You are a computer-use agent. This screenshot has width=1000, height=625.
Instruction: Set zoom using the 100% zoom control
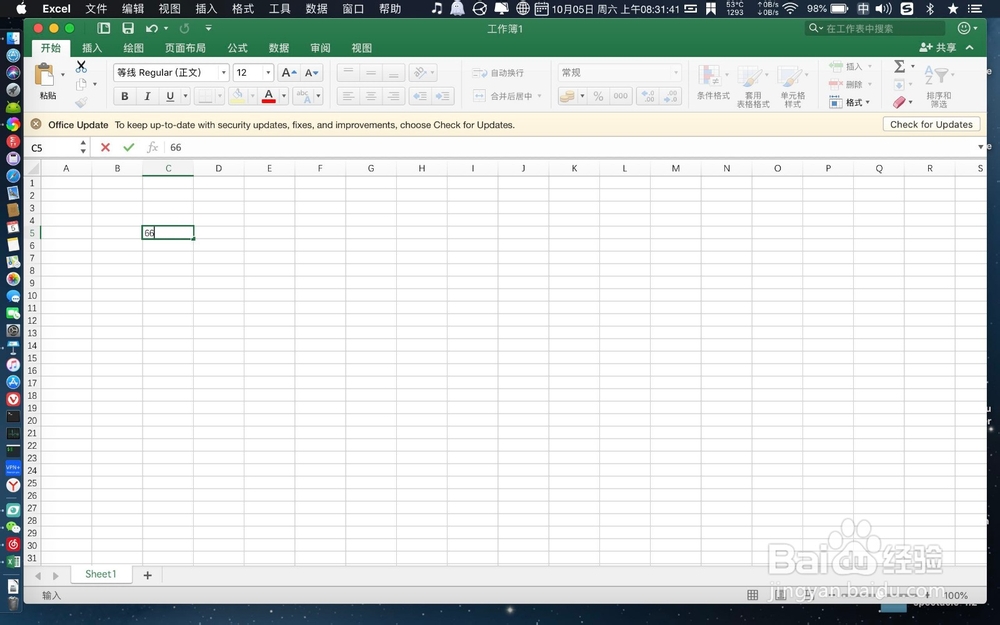coord(956,593)
